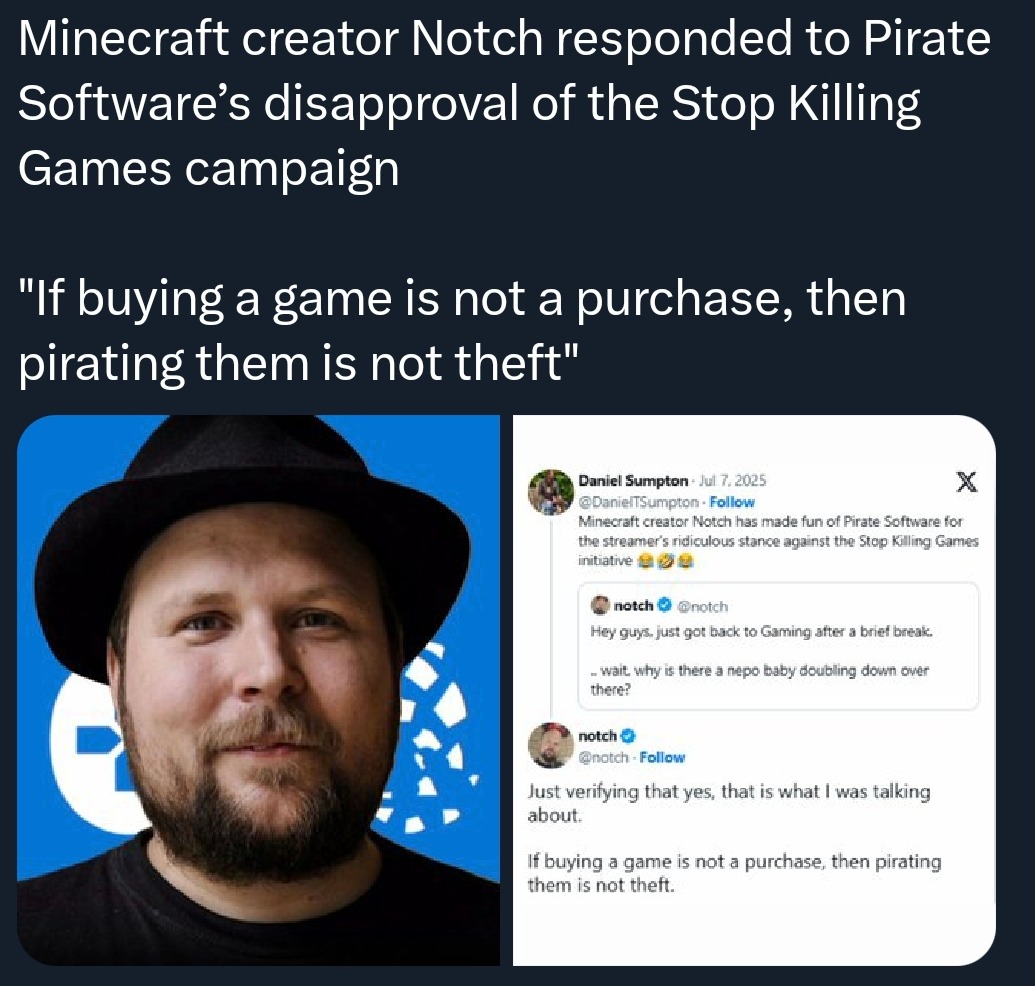Click the rolling-on-floor laughing emoji
Image resolution: width=1035 pixels, height=986 pixels.
pos(668,560)
